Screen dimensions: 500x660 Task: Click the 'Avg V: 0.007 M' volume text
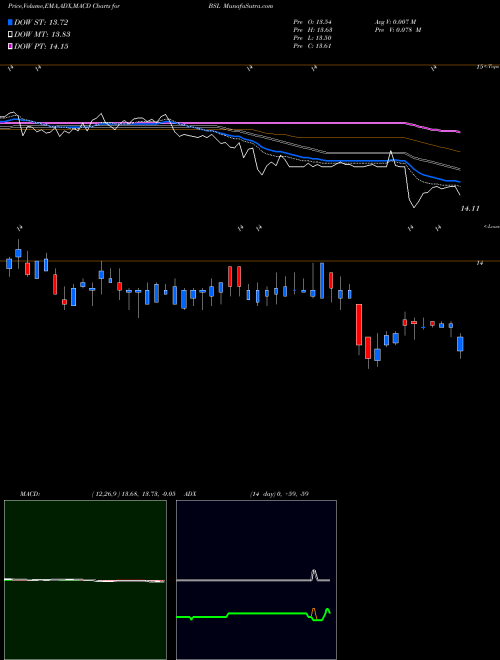click(x=395, y=22)
